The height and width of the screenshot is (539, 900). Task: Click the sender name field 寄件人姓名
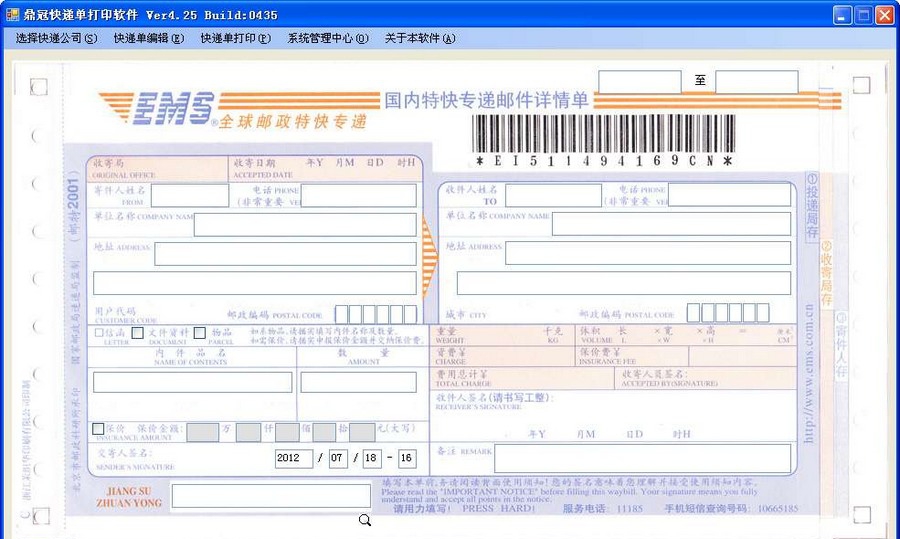pyautogui.click(x=190, y=196)
